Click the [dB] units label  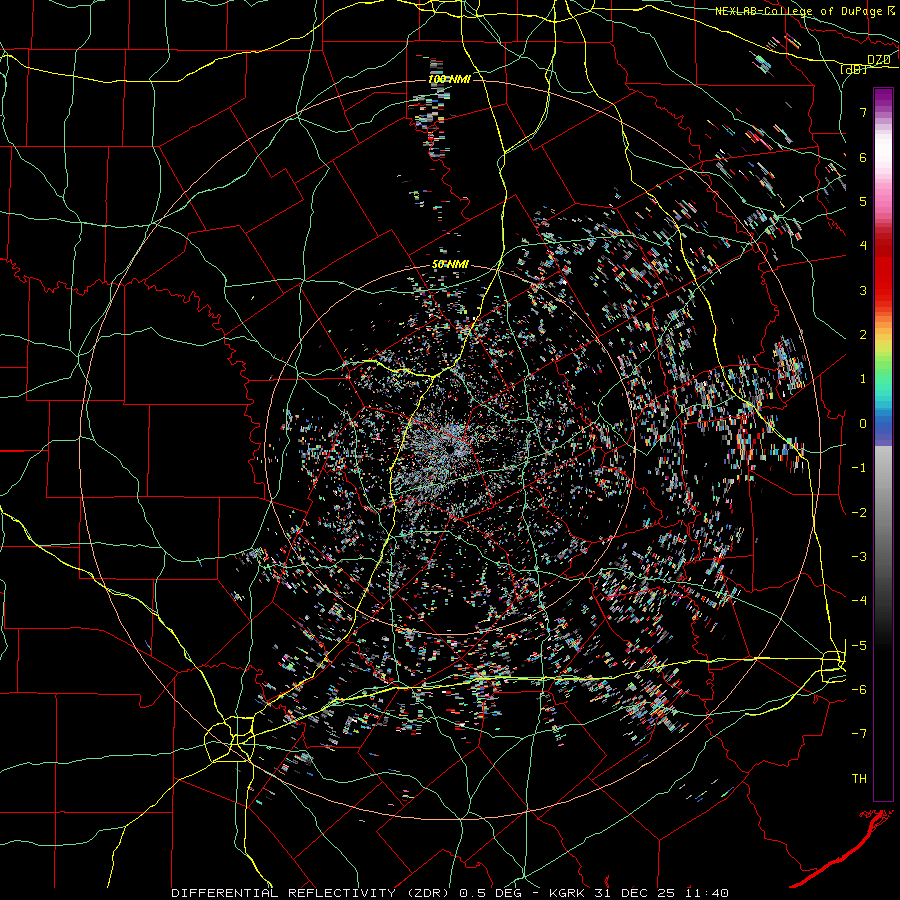tap(854, 69)
